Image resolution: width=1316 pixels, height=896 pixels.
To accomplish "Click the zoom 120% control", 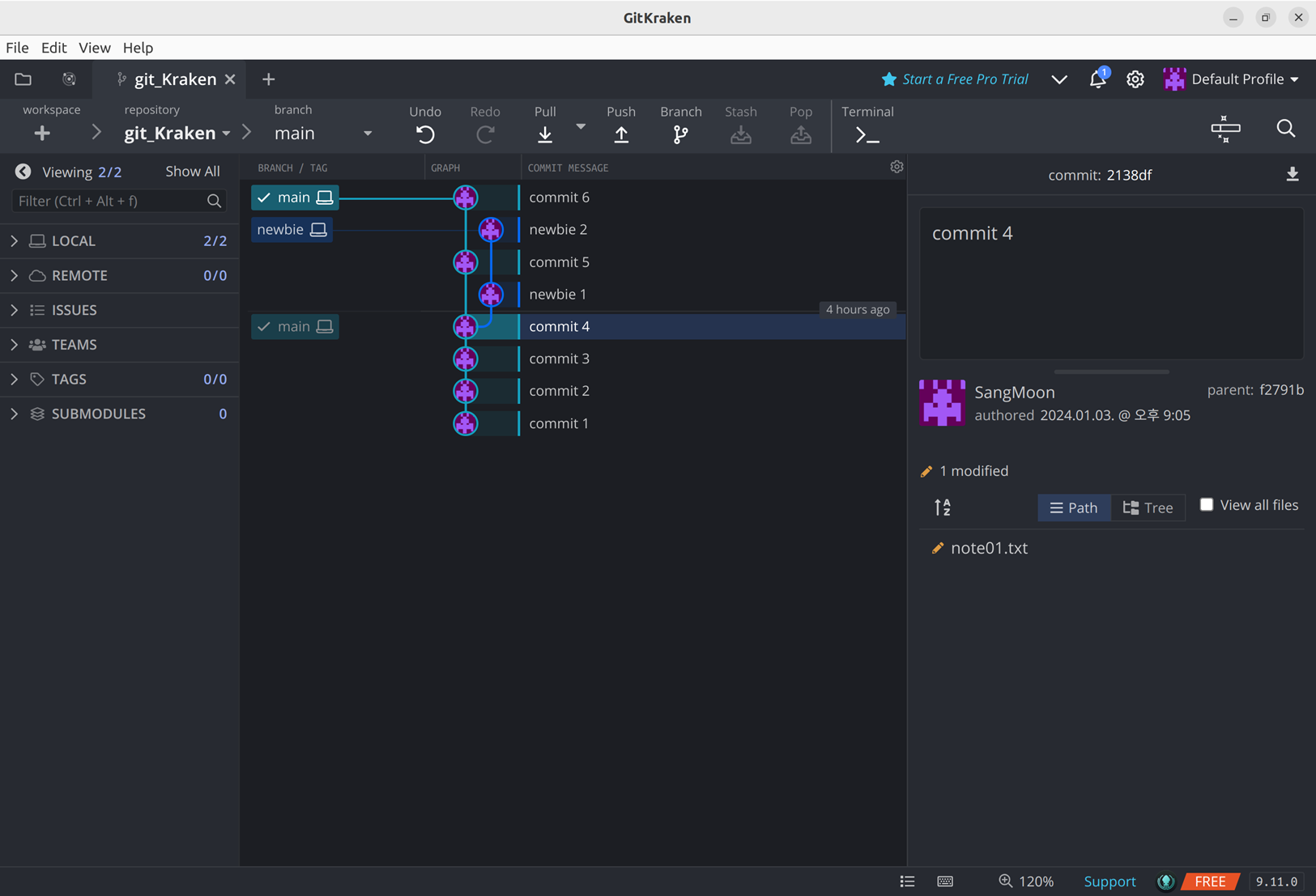I will pos(1026,881).
